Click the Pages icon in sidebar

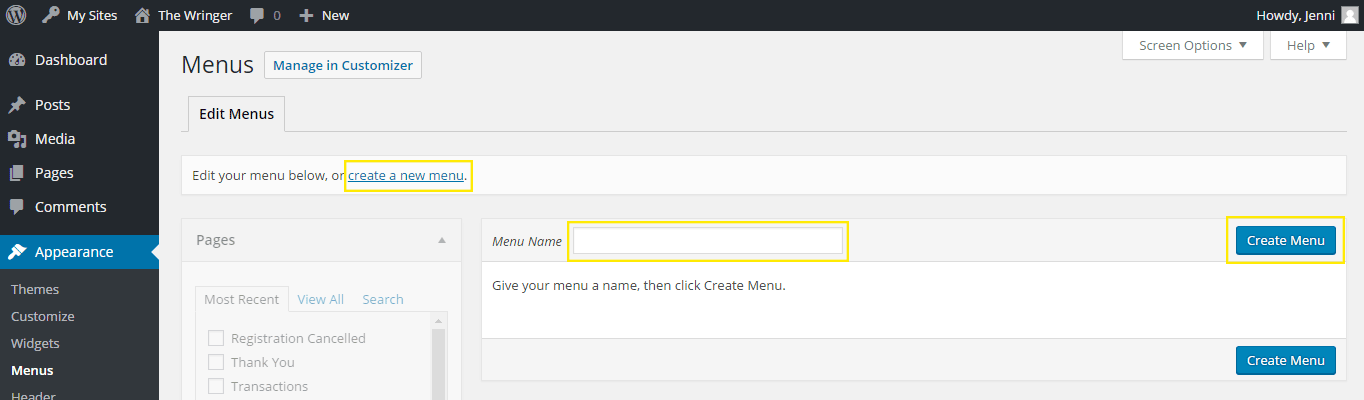[x=17, y=173]
